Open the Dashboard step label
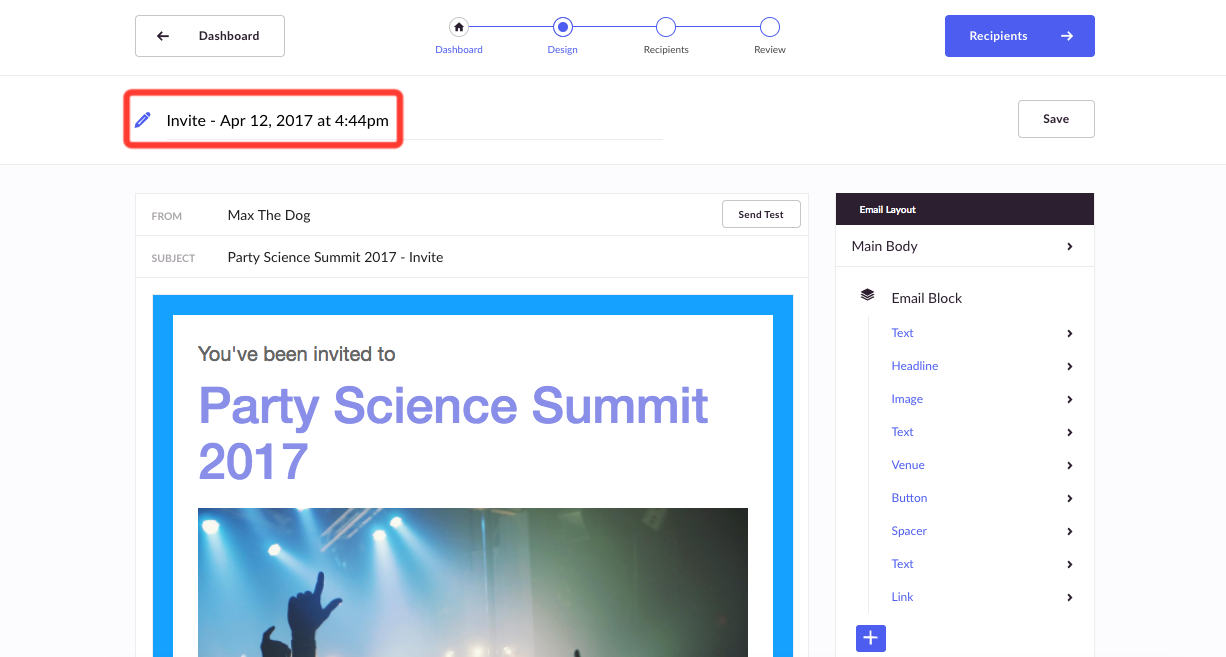Image resolution: width=1226 pixels, height=657 pixels. (x=459, y=50)
